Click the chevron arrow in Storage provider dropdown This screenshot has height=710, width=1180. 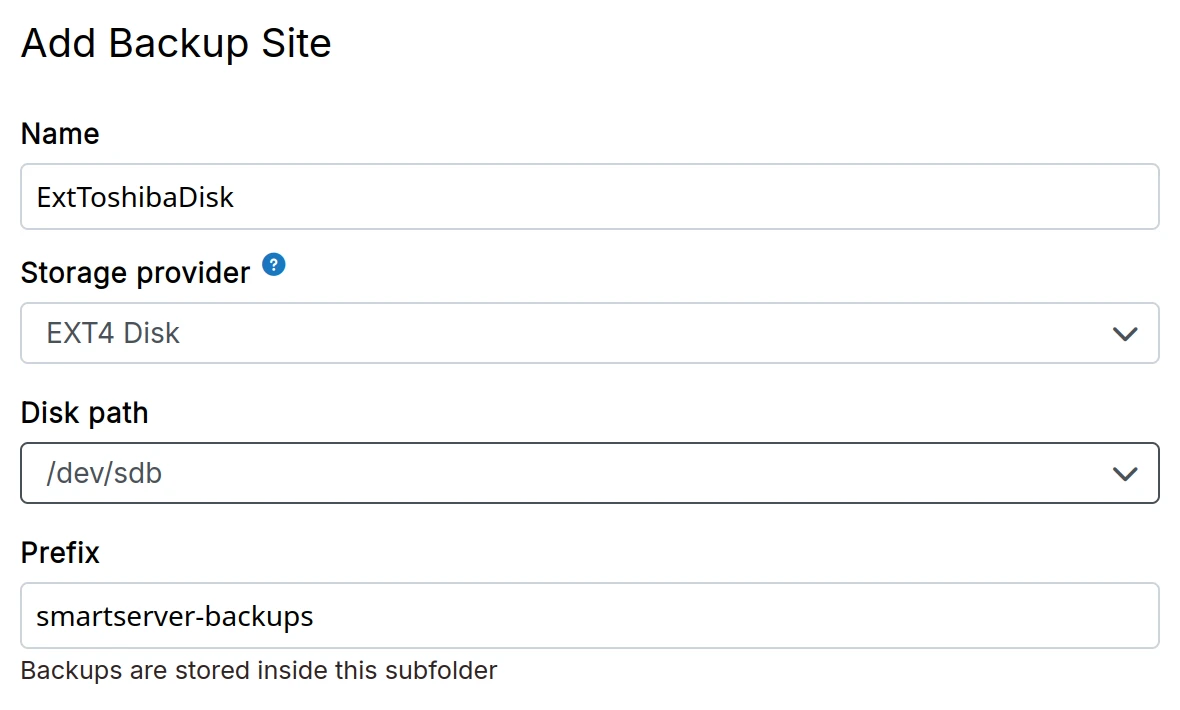(1125, 334)
